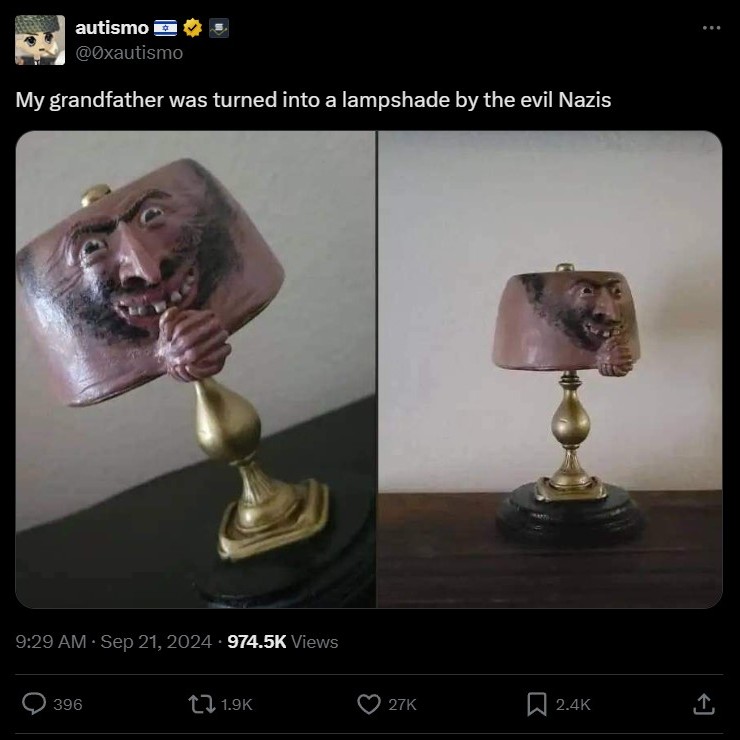Viewport: 740px width, 740px height.
Task: Open the author's profile avatar picture
Action: [40, 40]
